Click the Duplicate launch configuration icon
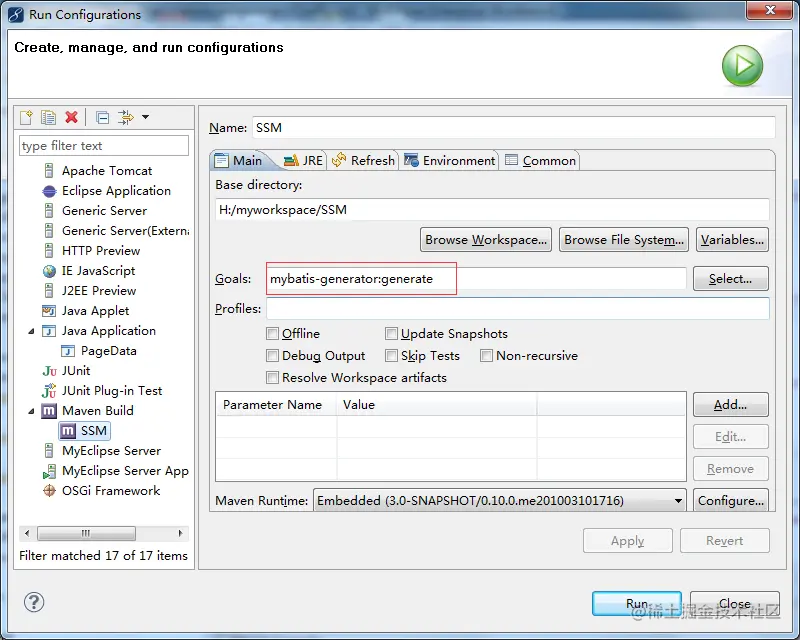The height and width of the screenshot is (640, 800). [x=48, y=117]
